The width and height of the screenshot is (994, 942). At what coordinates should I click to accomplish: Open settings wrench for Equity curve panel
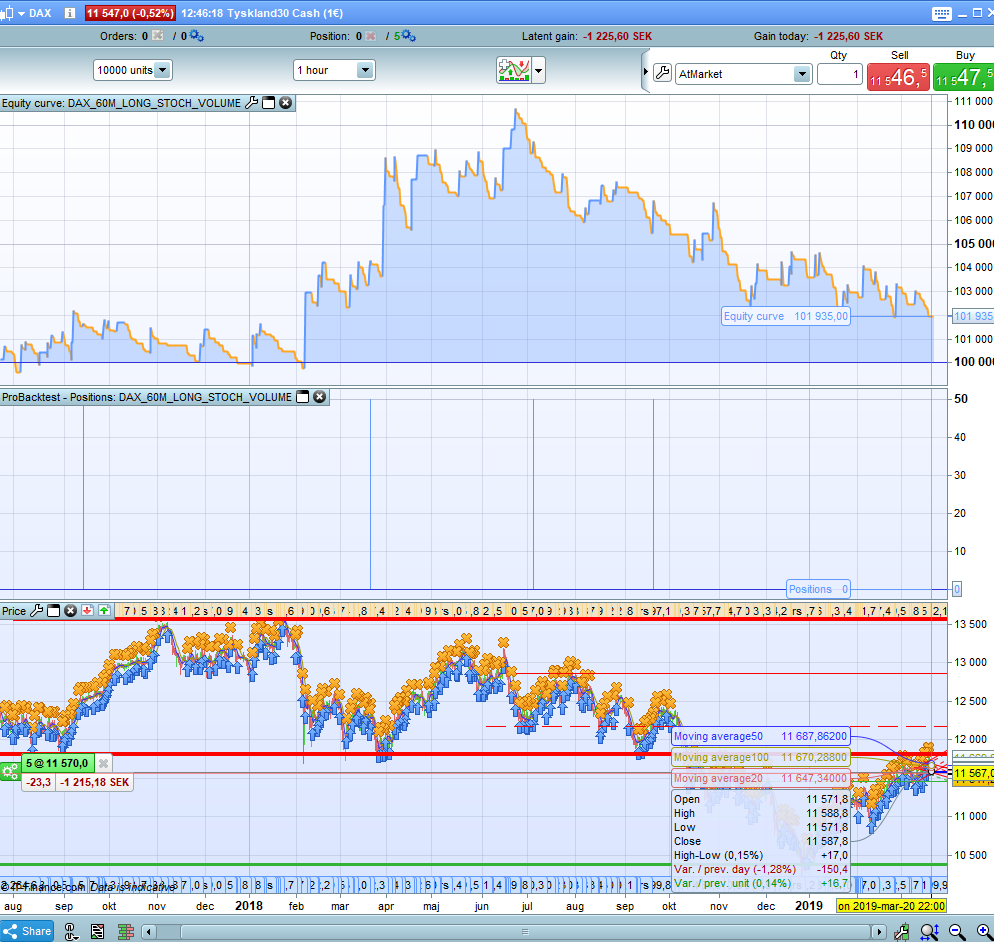click(251, 103)
